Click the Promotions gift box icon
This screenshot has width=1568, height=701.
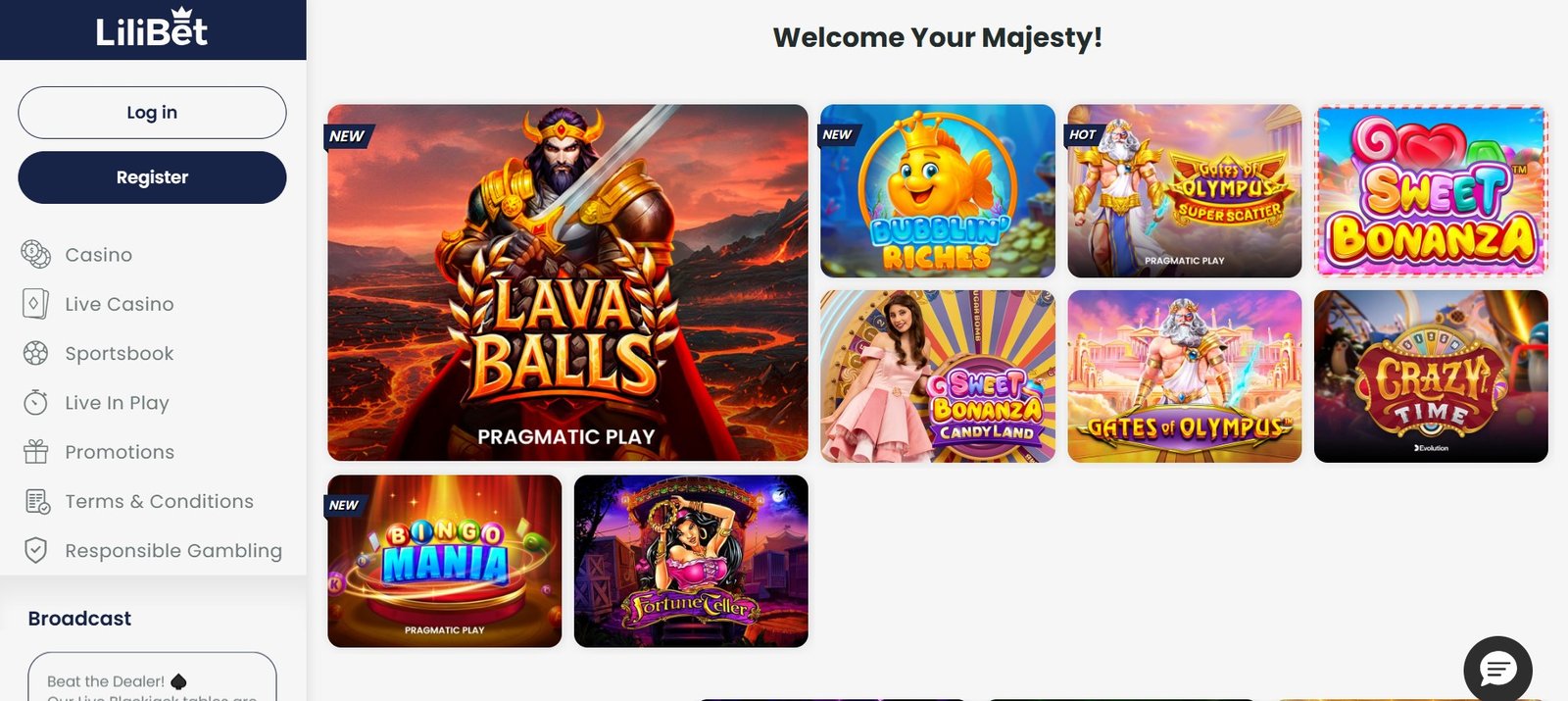click(x=35, y=451)
